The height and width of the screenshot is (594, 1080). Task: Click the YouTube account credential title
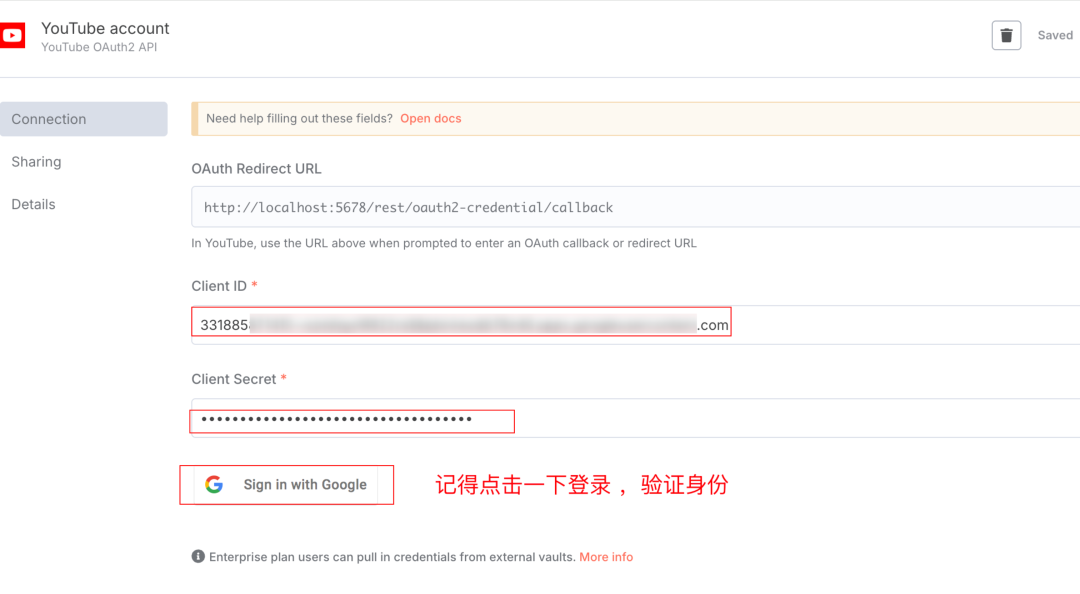click(105, 28)
